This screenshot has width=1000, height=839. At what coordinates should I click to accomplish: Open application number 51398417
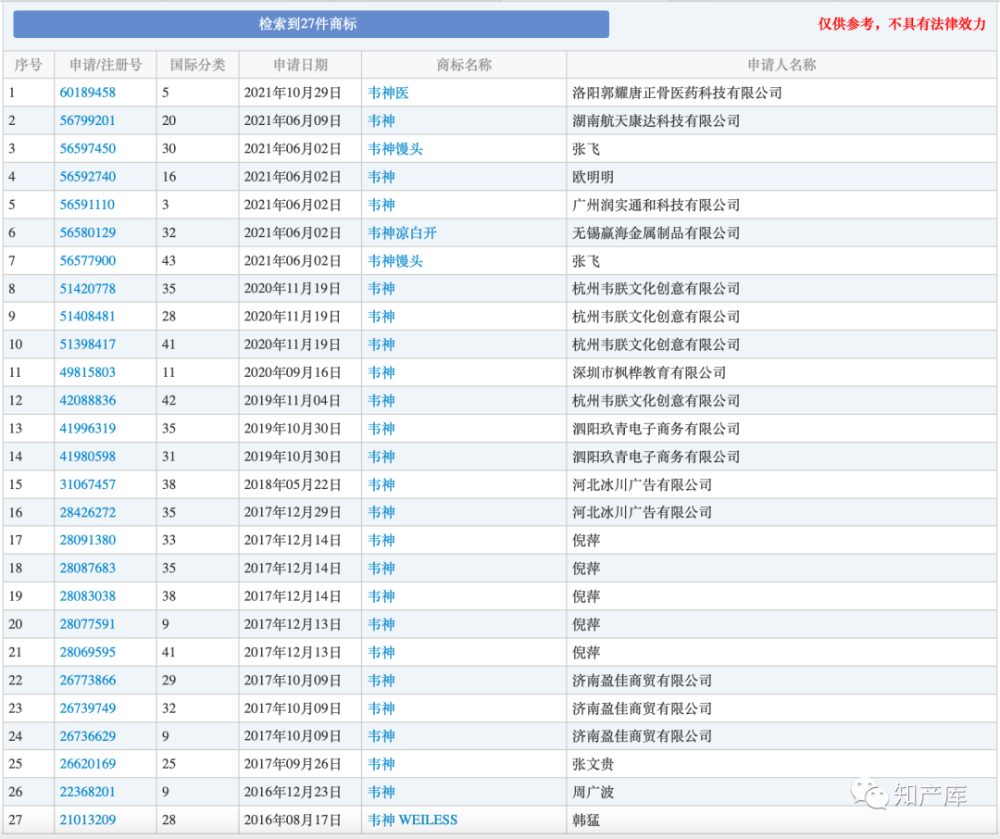point(87,345)
